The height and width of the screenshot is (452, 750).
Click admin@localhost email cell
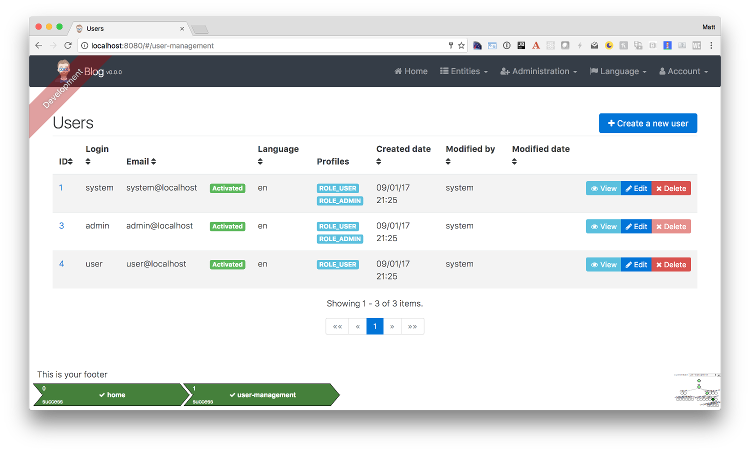160,226
